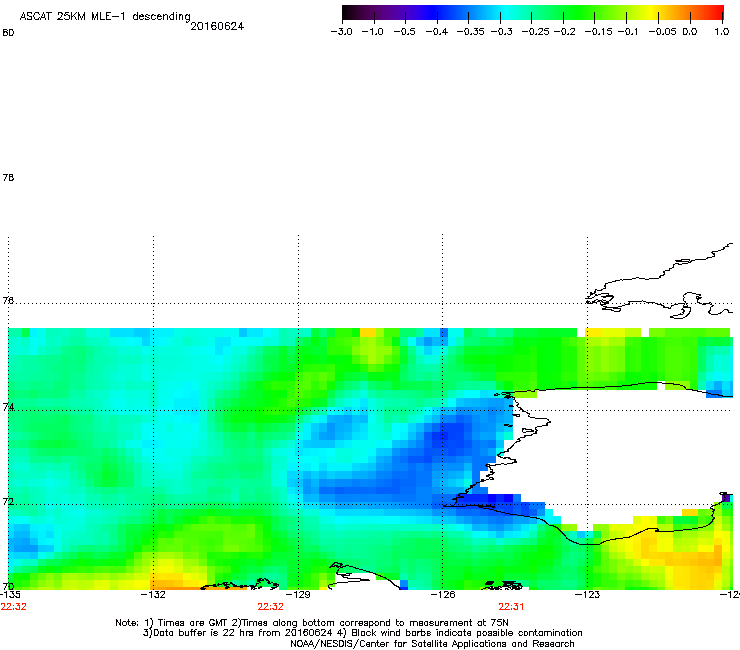The image size is (740, 650).
Task: Click the -129 longitude axis label
Action: coord(298,594)
